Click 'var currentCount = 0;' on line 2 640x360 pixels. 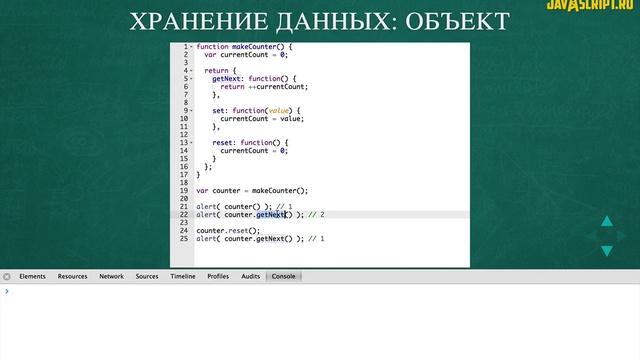tap(246, 55)
